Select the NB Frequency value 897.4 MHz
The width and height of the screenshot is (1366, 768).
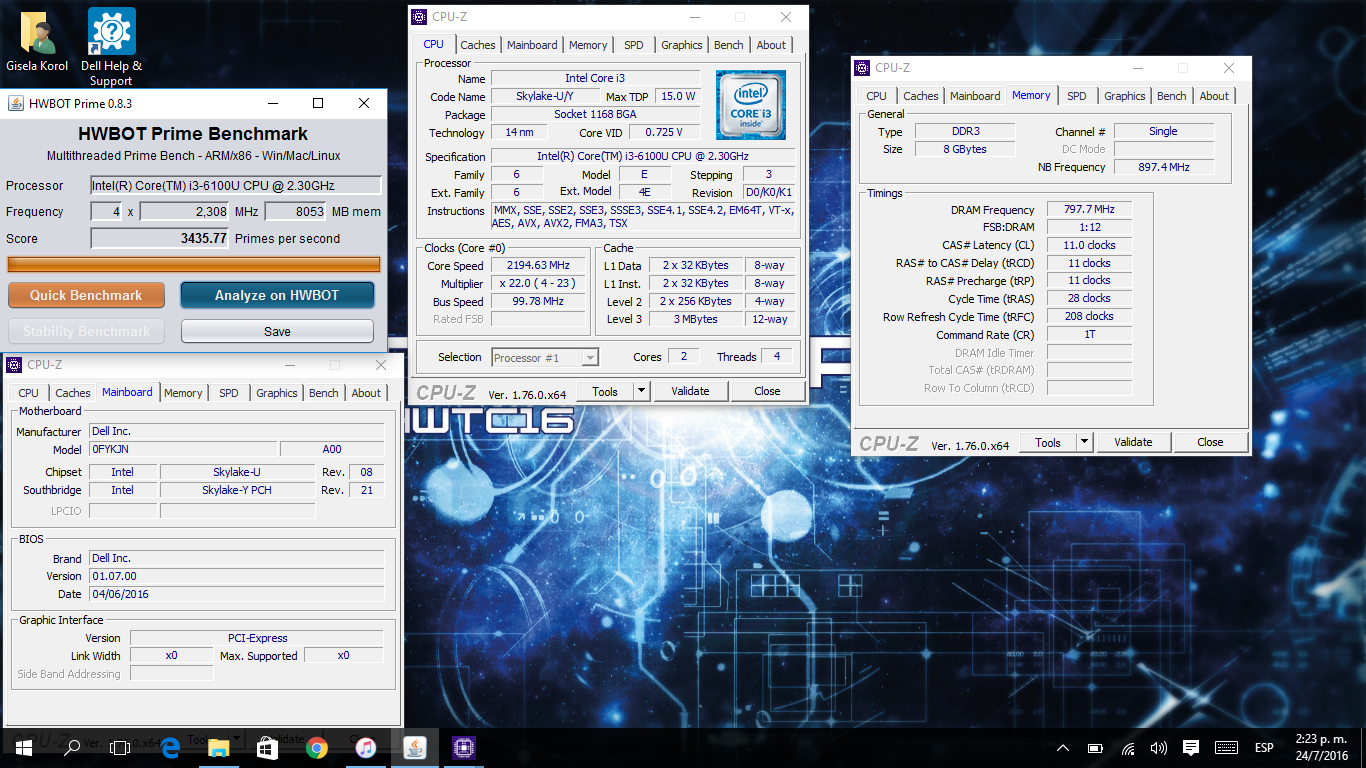(1164, 167)
